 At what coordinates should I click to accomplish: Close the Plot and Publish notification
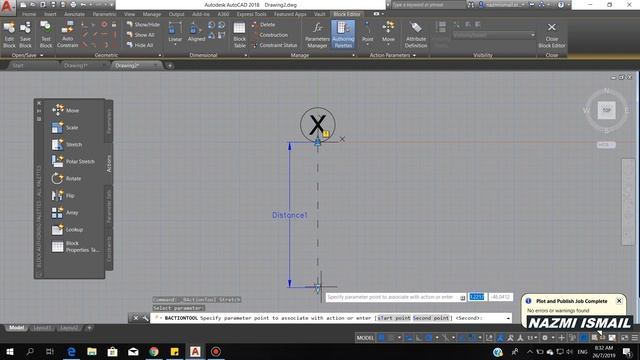(x=619, y=301)
